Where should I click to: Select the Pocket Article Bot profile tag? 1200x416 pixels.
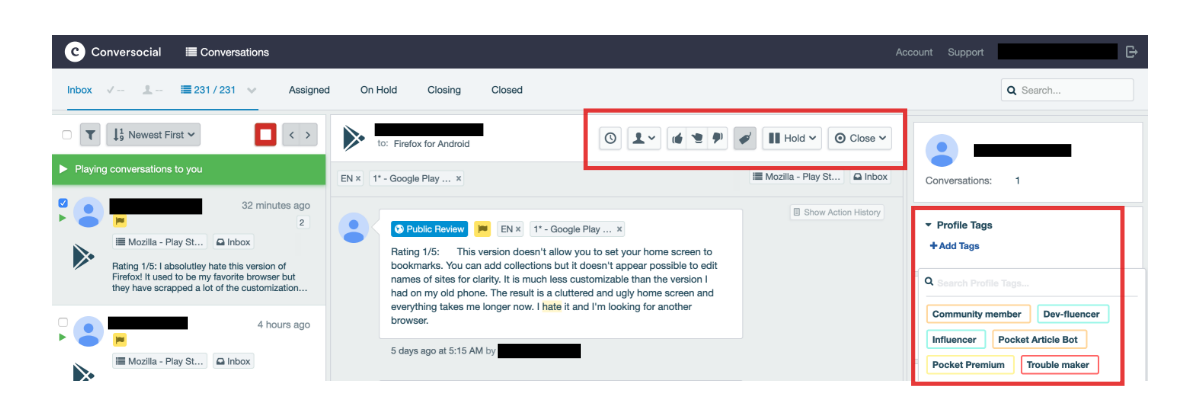coord(1040,340)
